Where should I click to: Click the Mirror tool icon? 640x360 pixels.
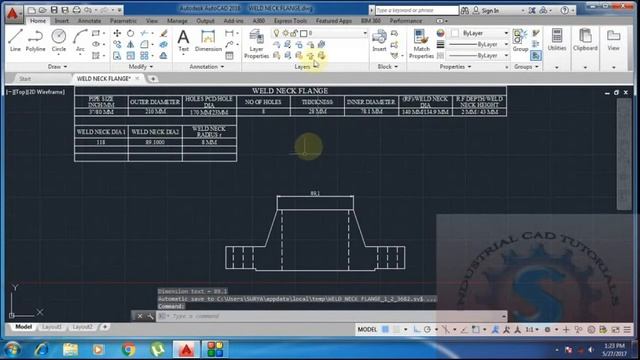131,44
